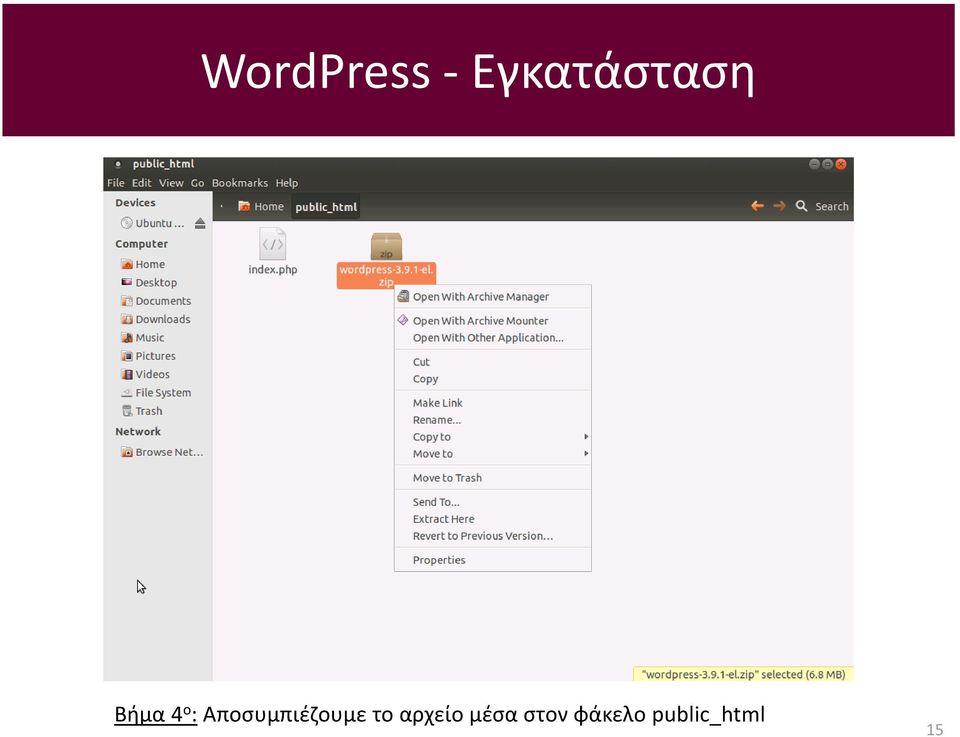Choose Send To... entry
This screenshot has height=737, width=960.
[493, 502]
